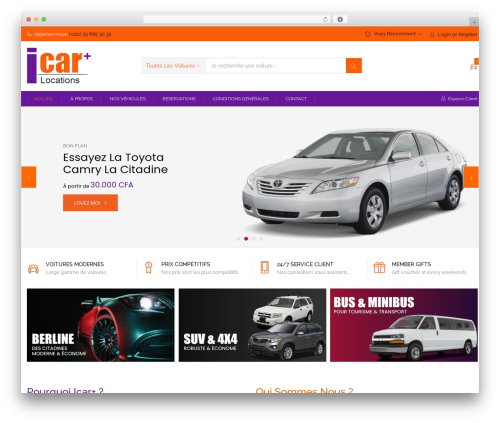
Task: Click the phone icon beside Appelez-nous
Action: 29,34
